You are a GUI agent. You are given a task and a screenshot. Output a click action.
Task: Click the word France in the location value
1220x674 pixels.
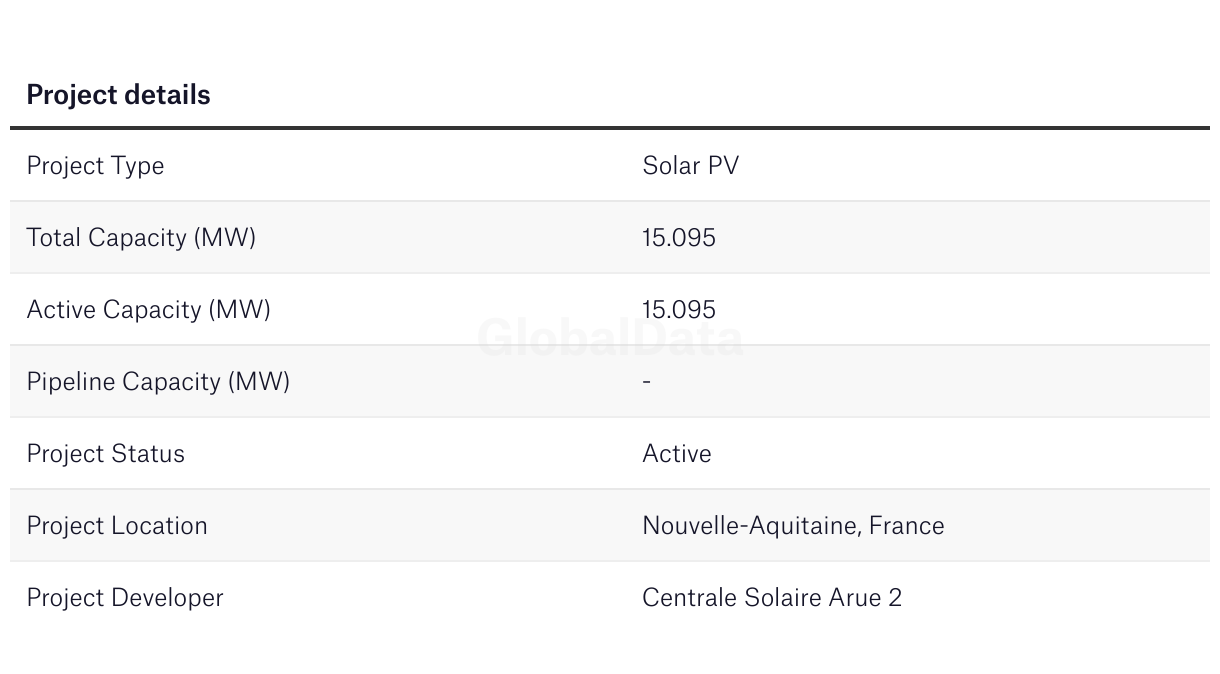click(906, 526)
